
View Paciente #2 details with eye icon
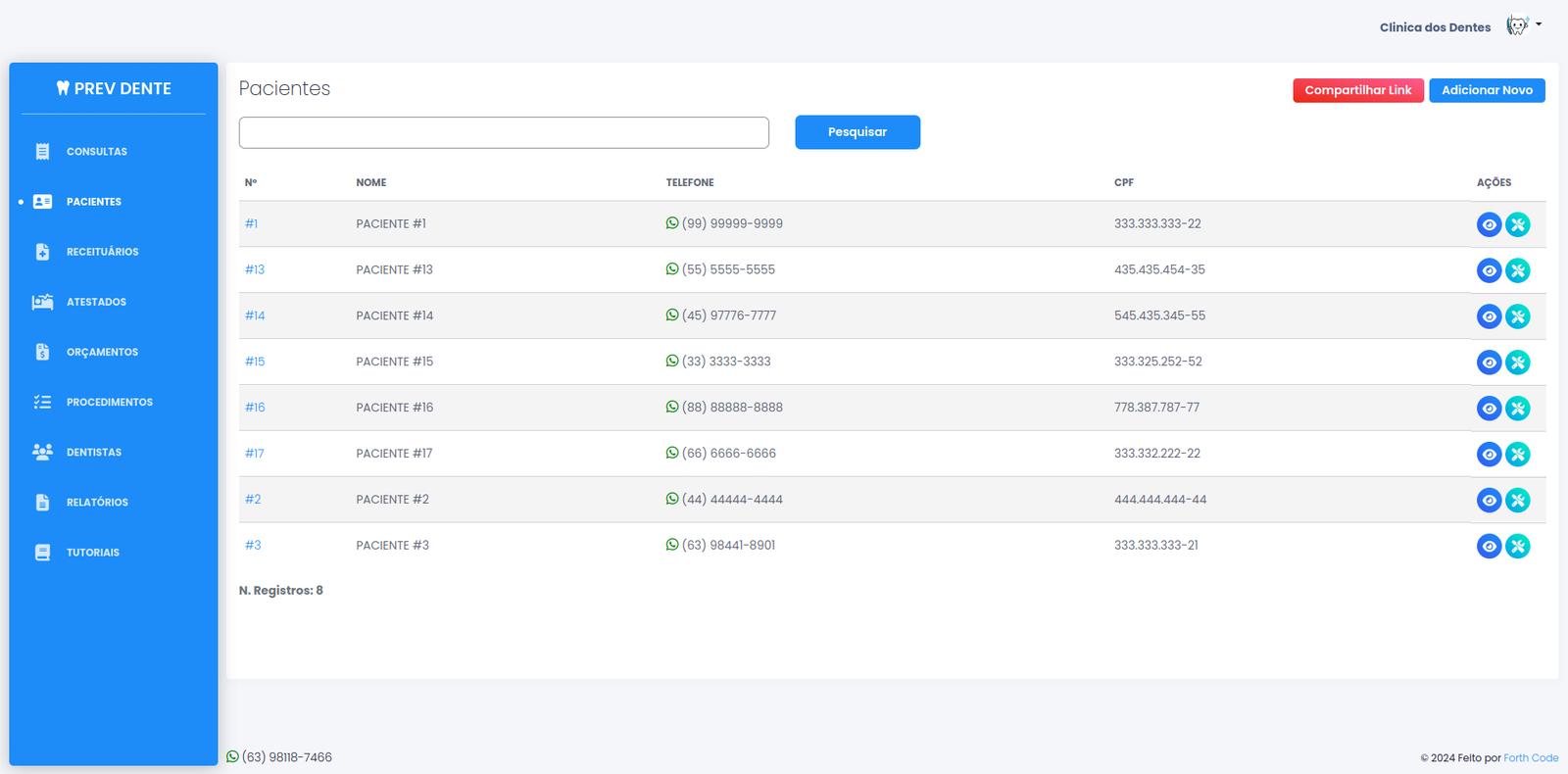[1489, 500]
